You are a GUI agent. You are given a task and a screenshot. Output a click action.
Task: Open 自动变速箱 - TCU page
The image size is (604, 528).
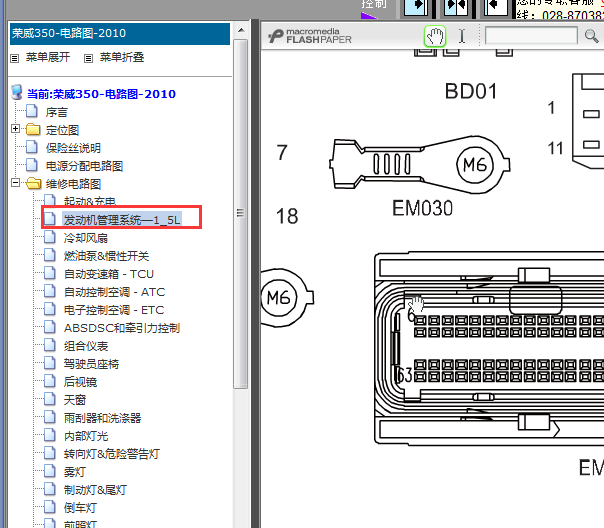(x=109, y=274)
